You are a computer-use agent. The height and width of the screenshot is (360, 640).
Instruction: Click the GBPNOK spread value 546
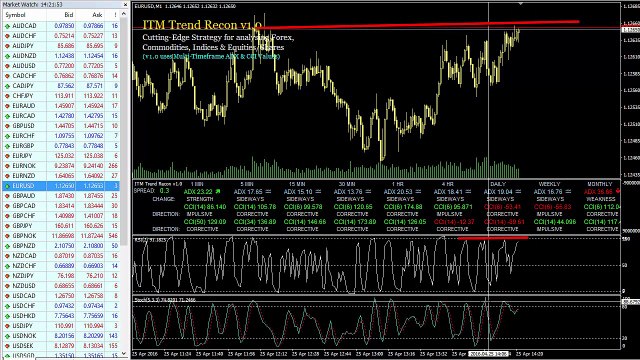[113, 236]
